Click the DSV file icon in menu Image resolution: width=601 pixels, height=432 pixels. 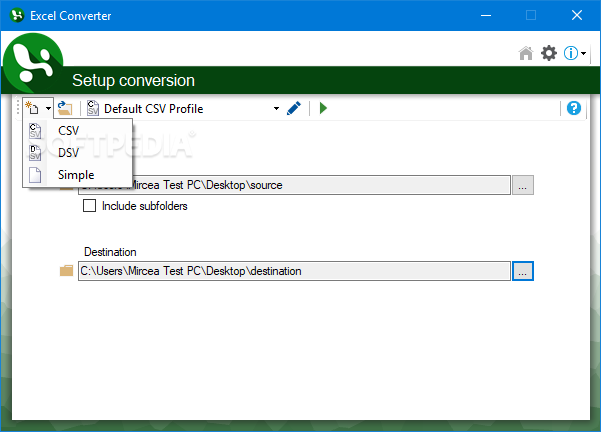click(x=35, y=153)
